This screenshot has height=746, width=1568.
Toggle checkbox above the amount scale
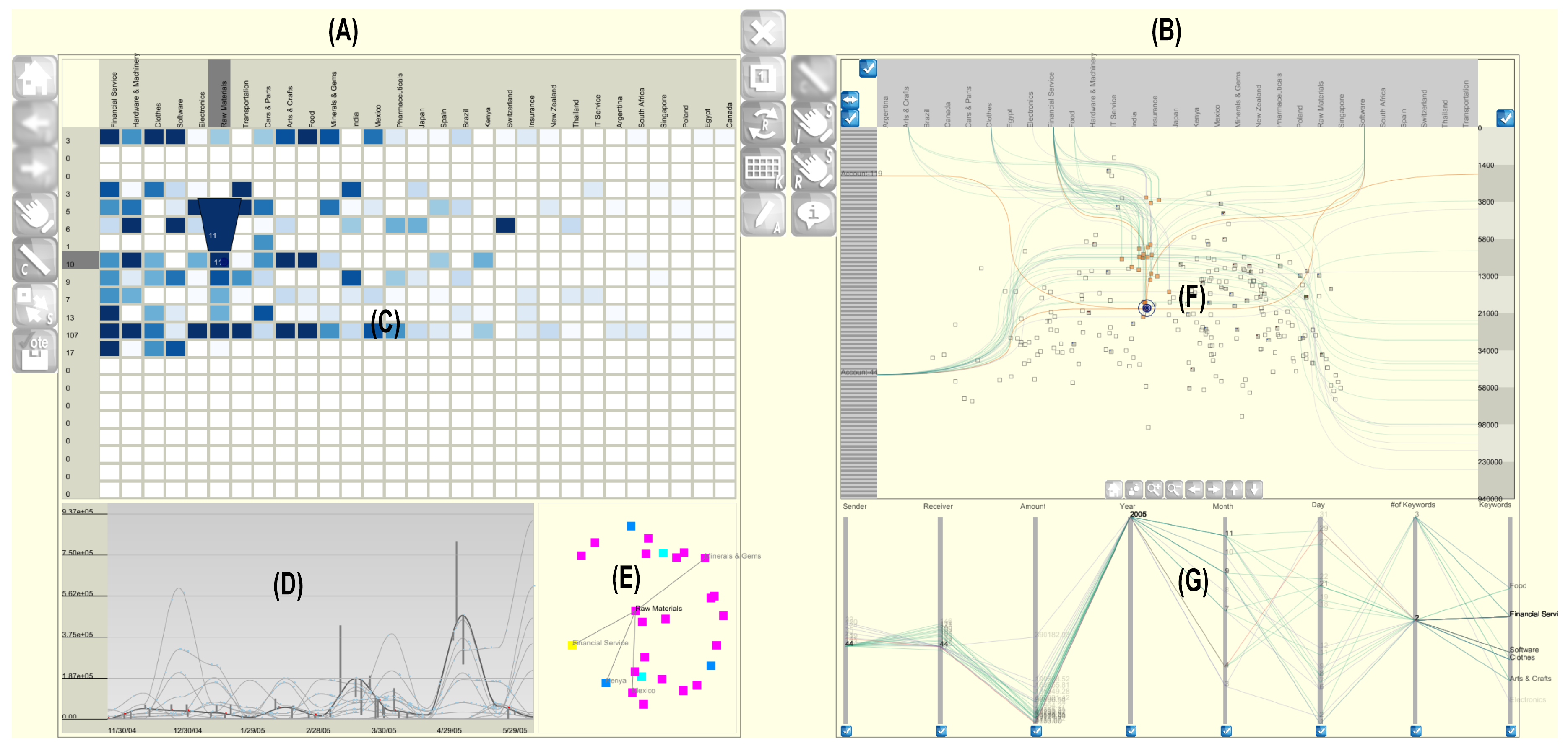click(1505, 118)
